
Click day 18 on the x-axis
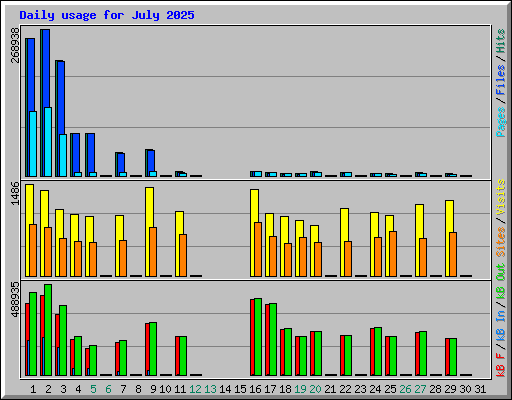coord(285,389)
